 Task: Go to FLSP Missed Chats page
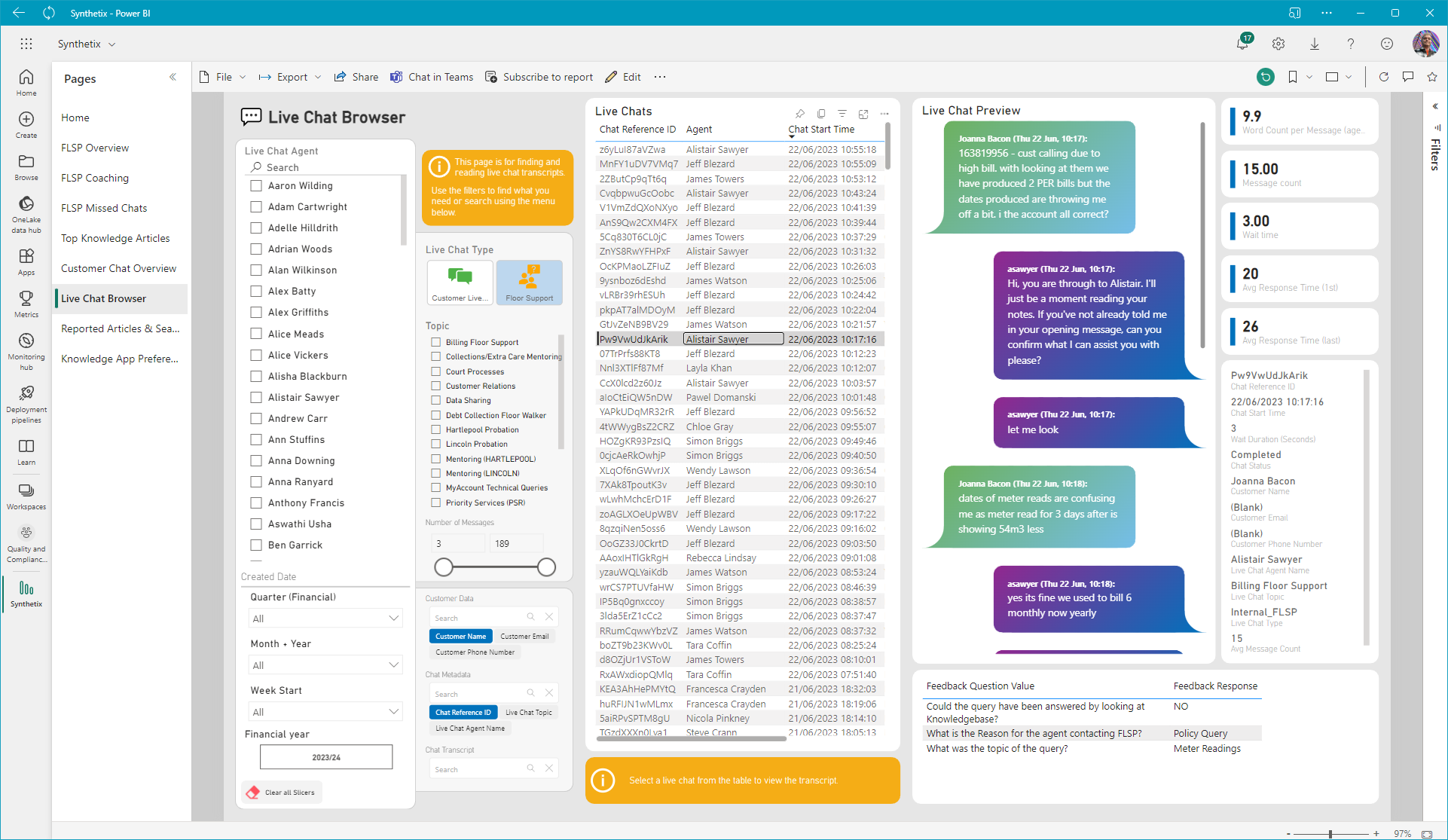[104, 208]
